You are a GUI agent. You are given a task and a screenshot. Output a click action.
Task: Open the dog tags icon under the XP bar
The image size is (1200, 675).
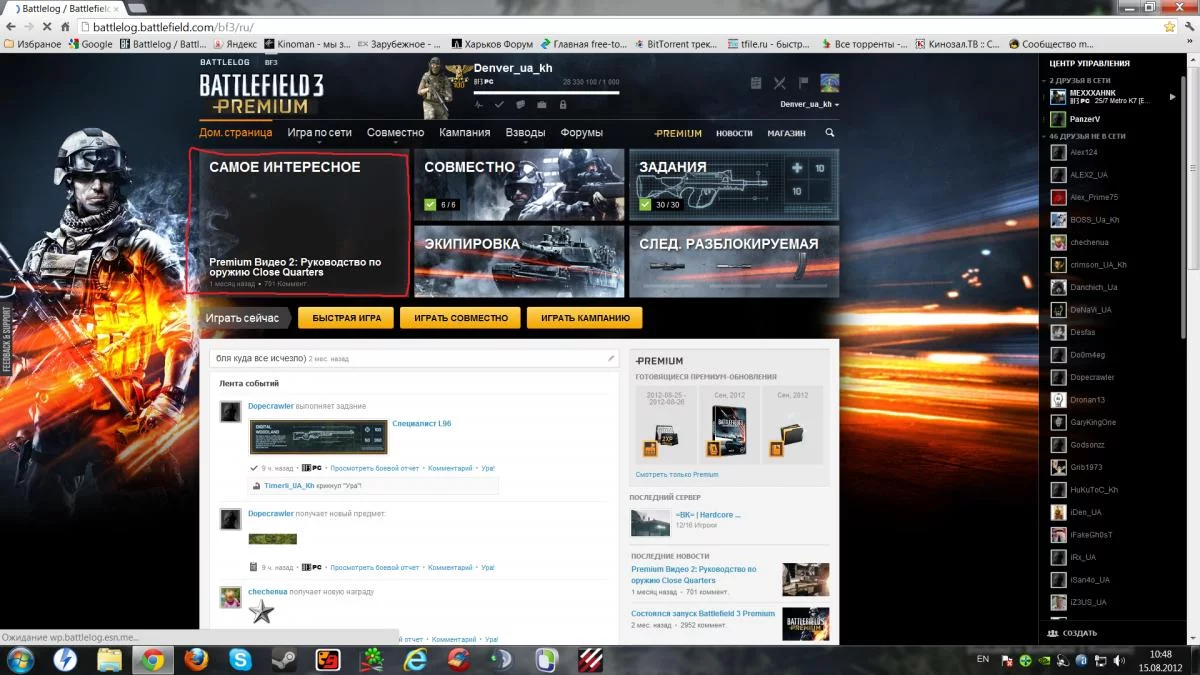[x=521, y=104]
